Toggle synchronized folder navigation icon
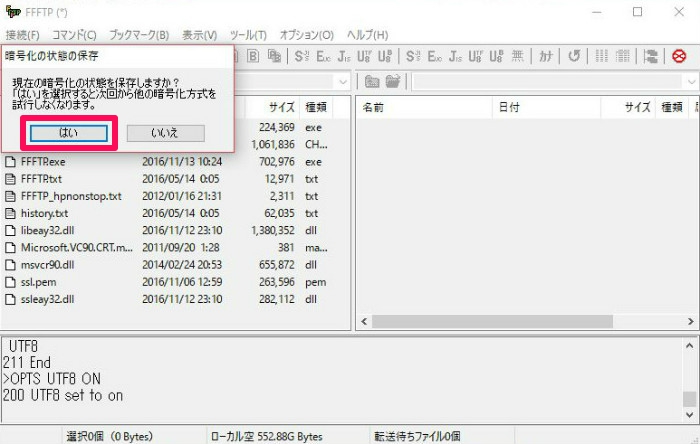Screen dimensions: 700x444 651,56
